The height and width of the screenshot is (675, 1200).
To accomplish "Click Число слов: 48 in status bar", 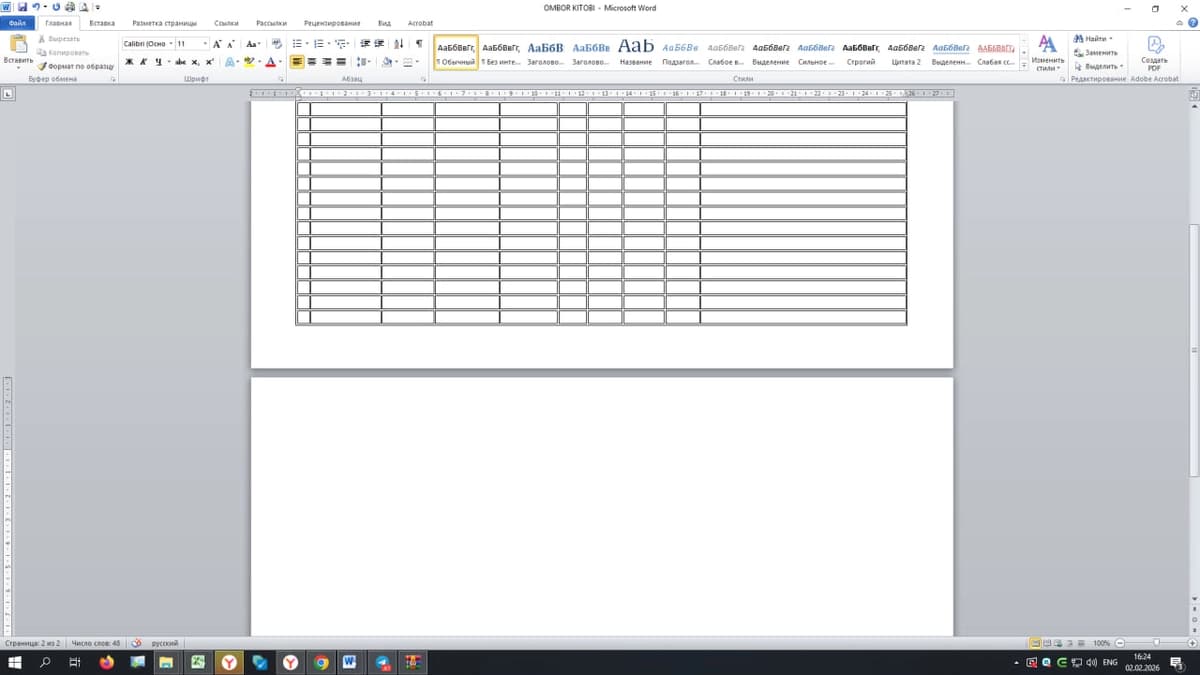I will [x=96, y=643].
